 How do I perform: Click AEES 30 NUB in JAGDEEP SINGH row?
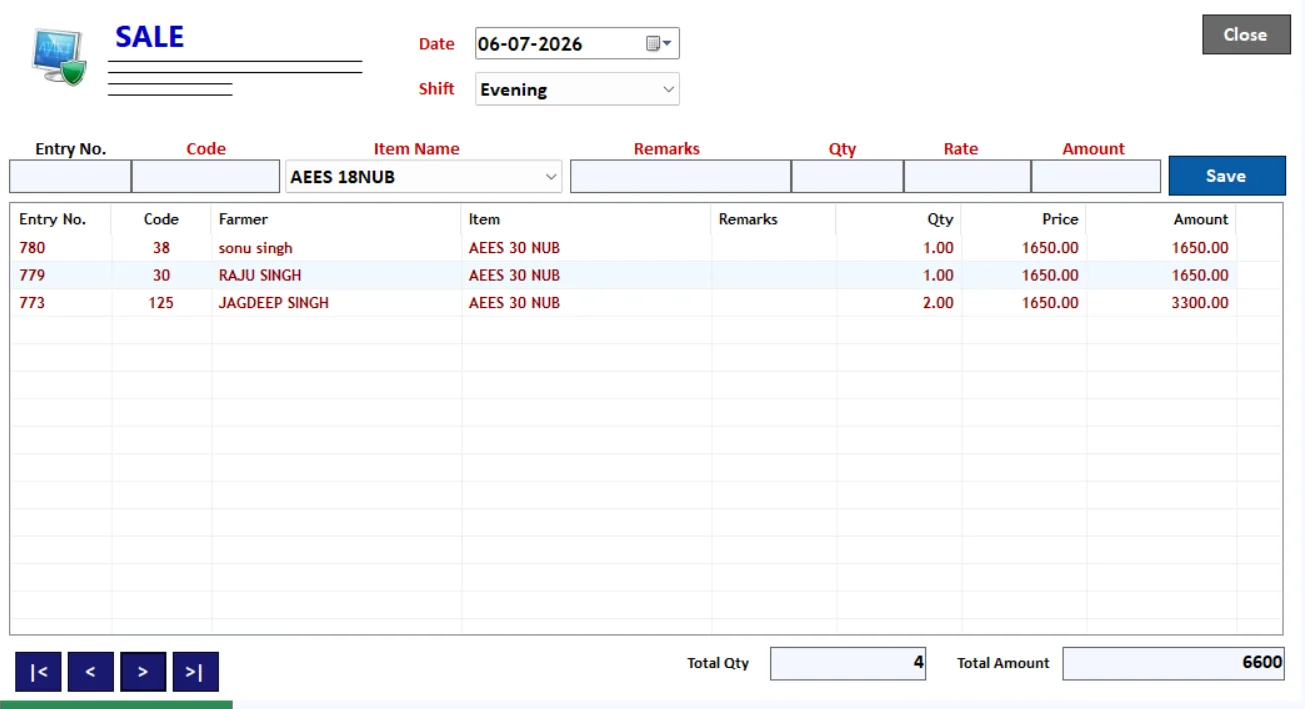click(x=514, y=303)
